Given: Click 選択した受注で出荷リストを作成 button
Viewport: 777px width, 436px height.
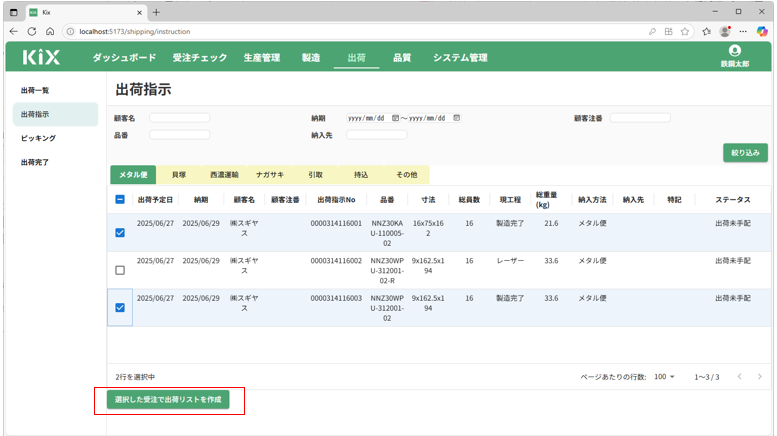Looking at the screenshot, I should 168,399.
